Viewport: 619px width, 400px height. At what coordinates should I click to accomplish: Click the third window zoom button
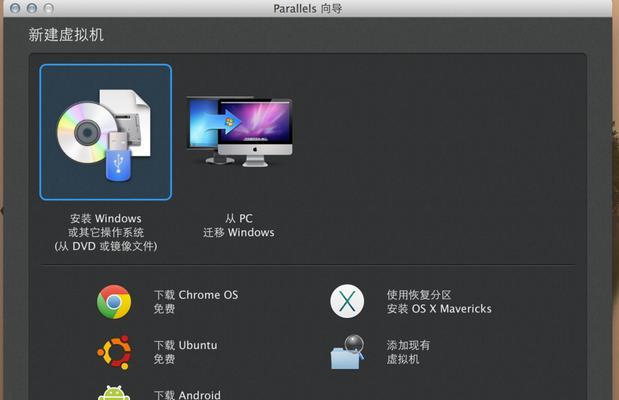pos(49,8)
